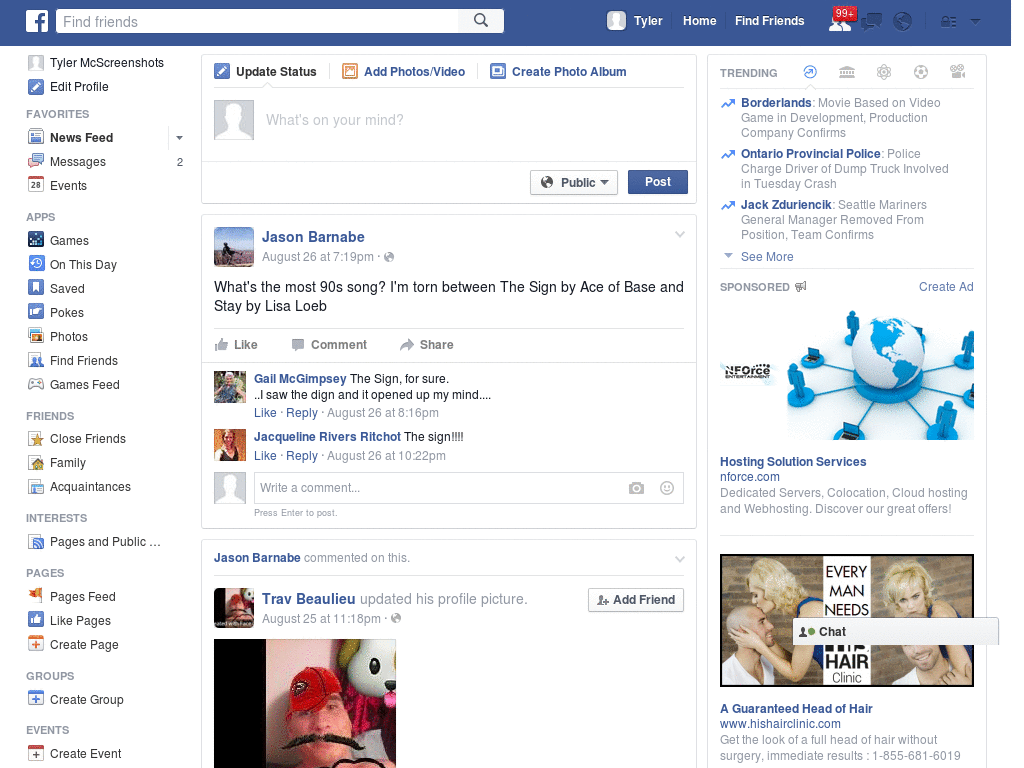Click Comment on Jason's post
This screenshot has height=768, width=1024.
coord(329,345)
